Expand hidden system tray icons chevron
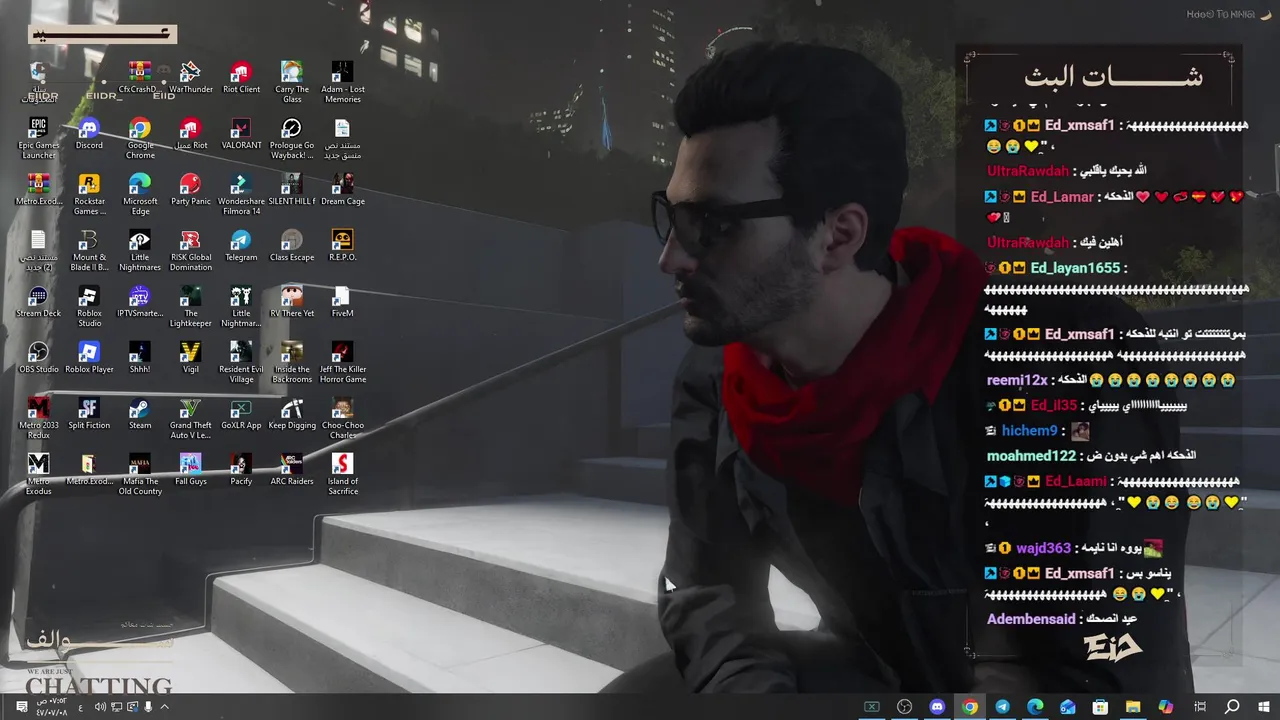 (x=165, y=707)
